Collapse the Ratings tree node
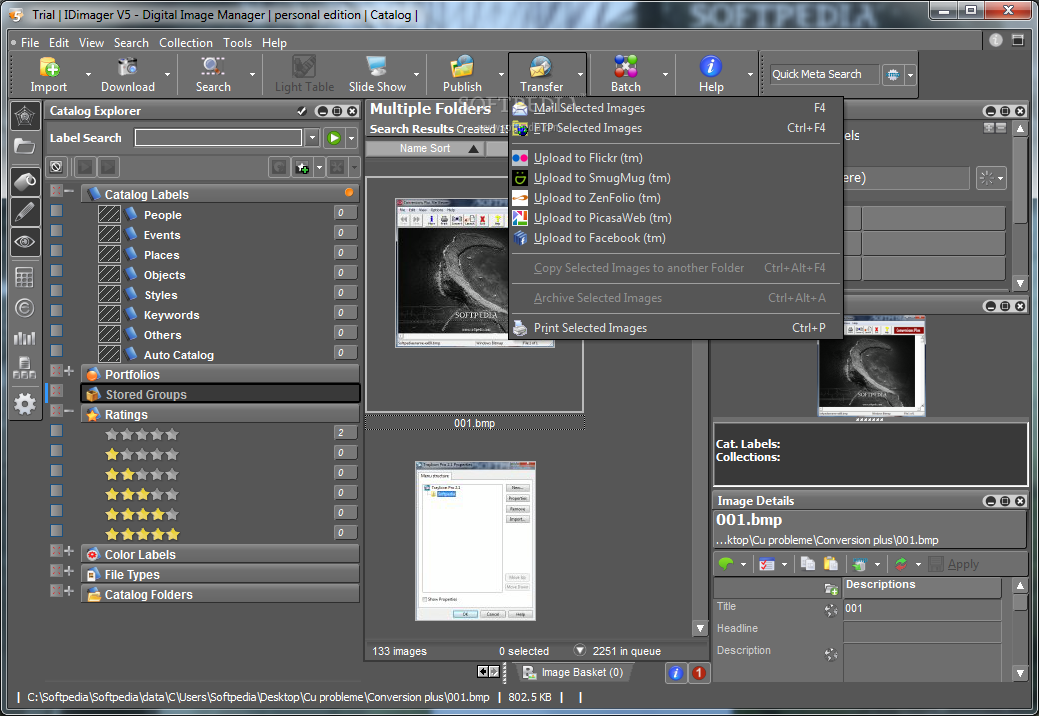Screen dimensions: 1039x716 pos(69,411)
